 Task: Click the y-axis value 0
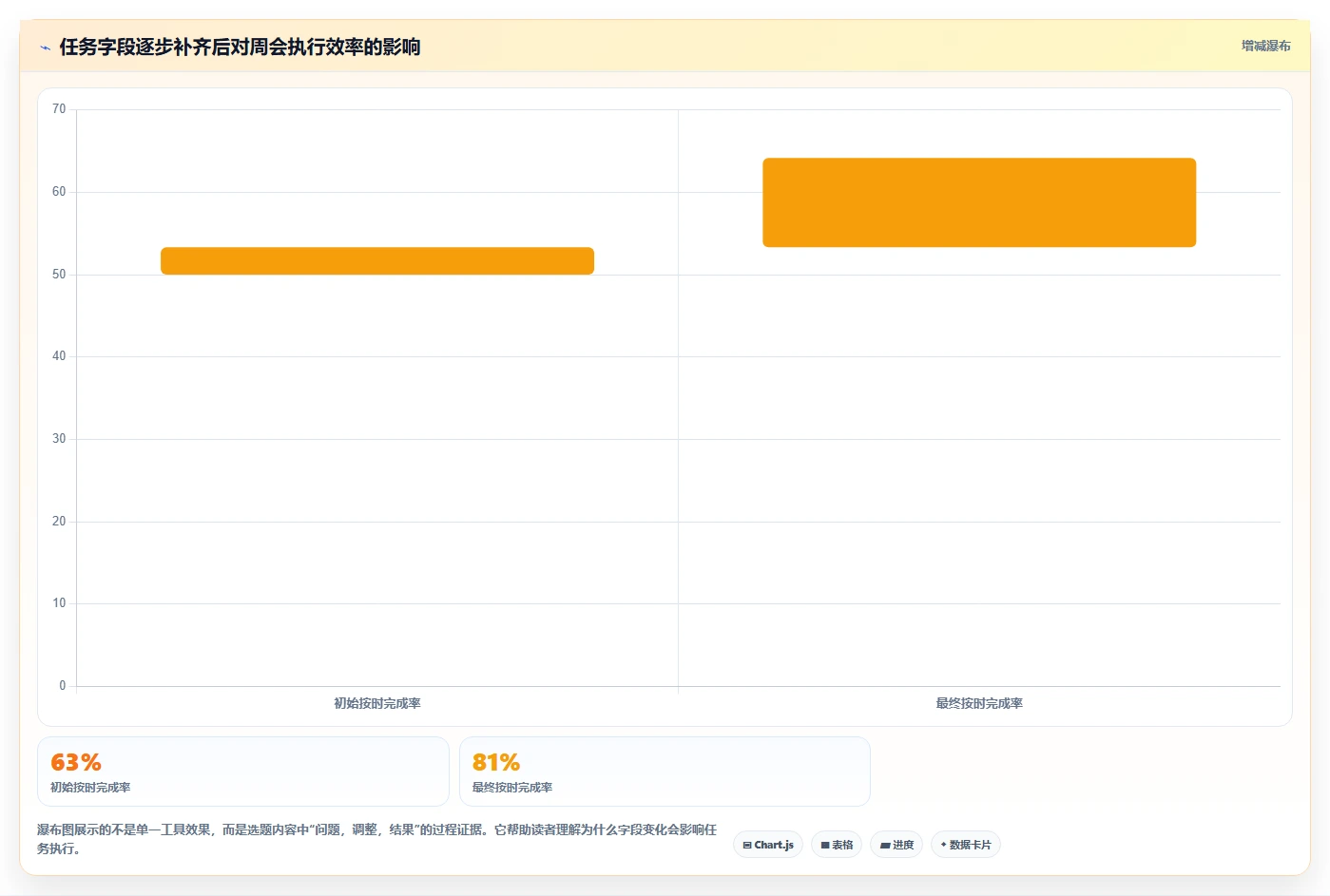coord(63,686)
